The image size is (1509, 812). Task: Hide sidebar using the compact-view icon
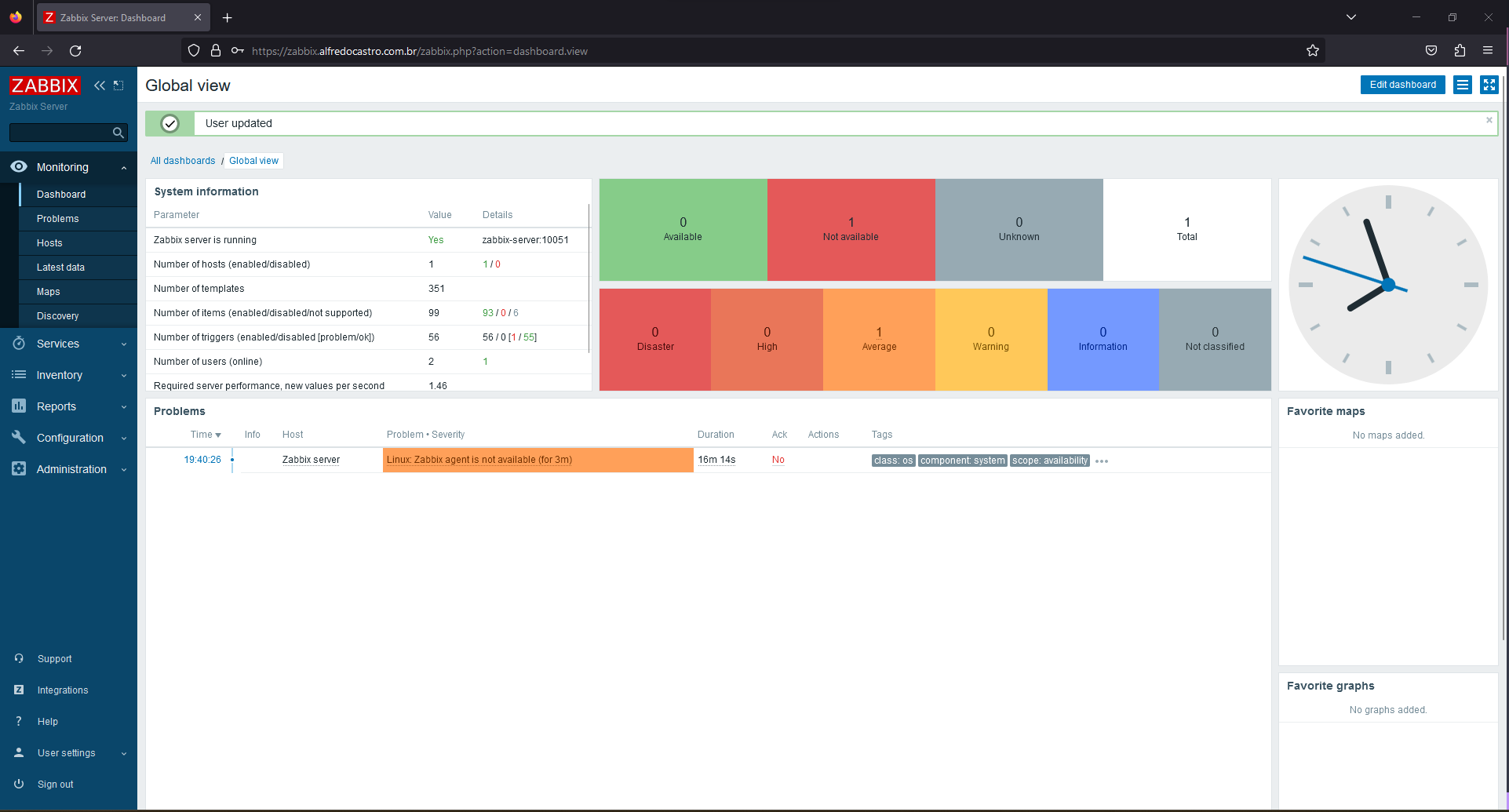(x=118, y=86)
